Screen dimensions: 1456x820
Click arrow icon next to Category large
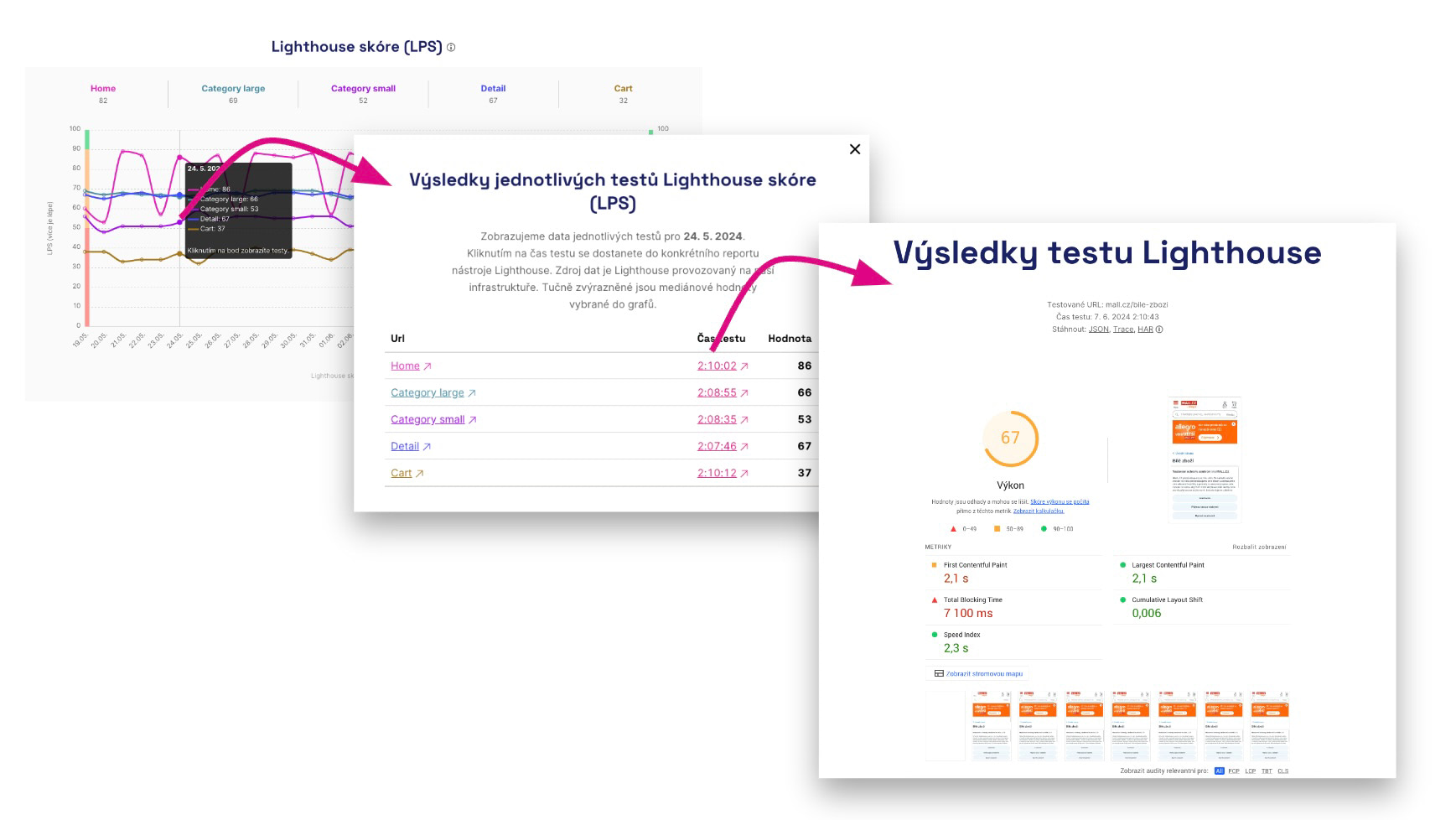pos(472,393)
